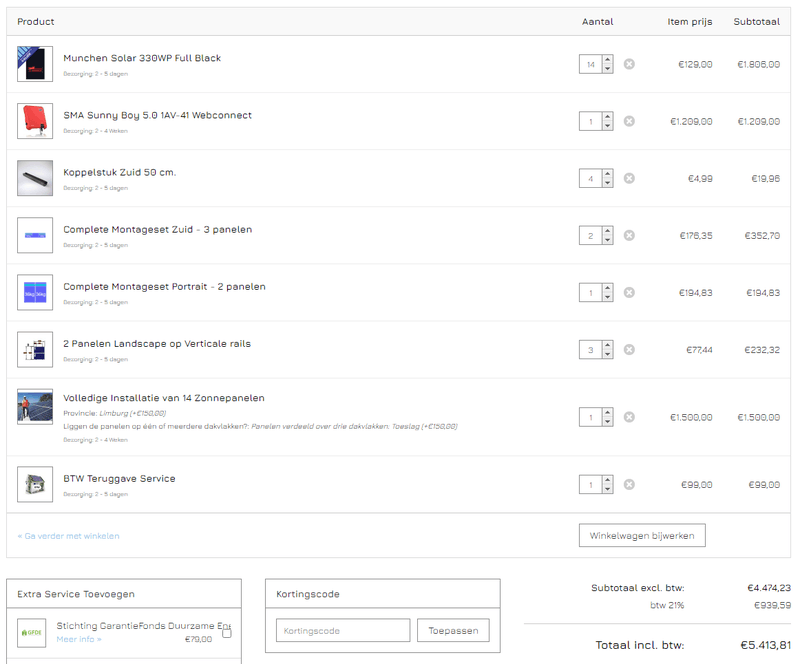
Task: Delete Koppelstuk Zuid 50 cm. item
Action: [x=629, y=178]
